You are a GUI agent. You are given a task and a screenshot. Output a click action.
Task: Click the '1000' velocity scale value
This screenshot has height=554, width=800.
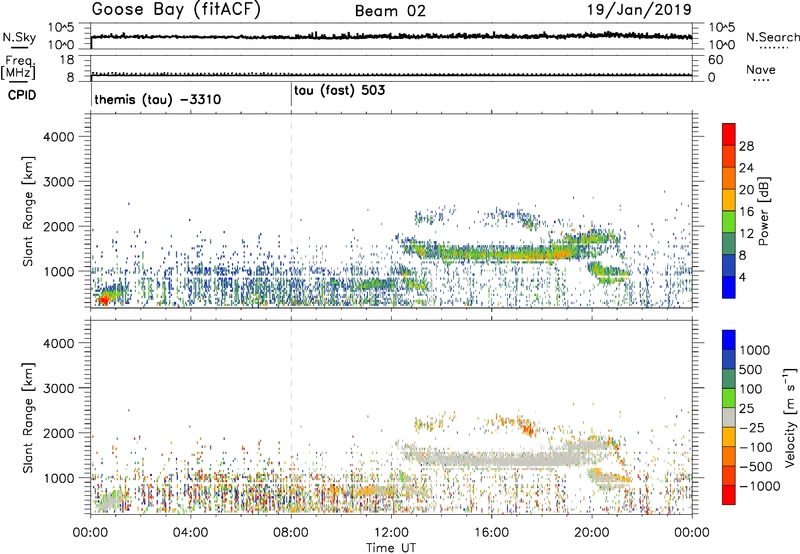(755, 350)
